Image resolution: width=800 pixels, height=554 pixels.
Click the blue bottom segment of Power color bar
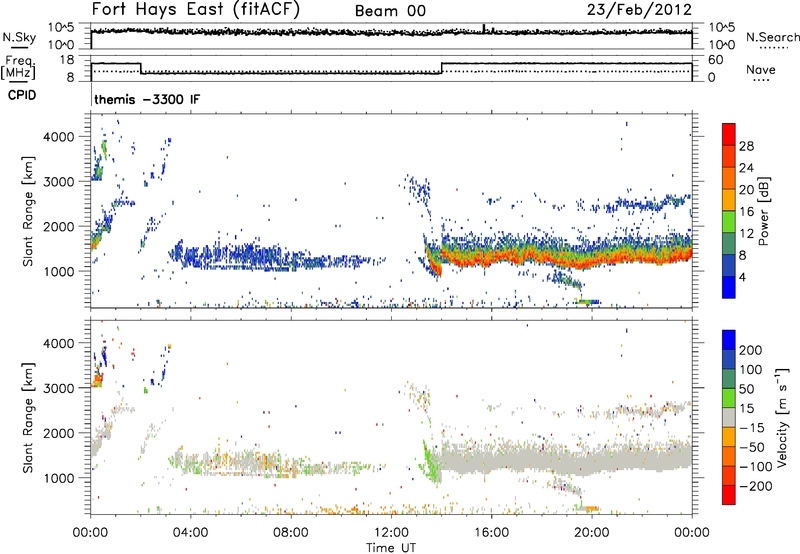click(729, 287)
